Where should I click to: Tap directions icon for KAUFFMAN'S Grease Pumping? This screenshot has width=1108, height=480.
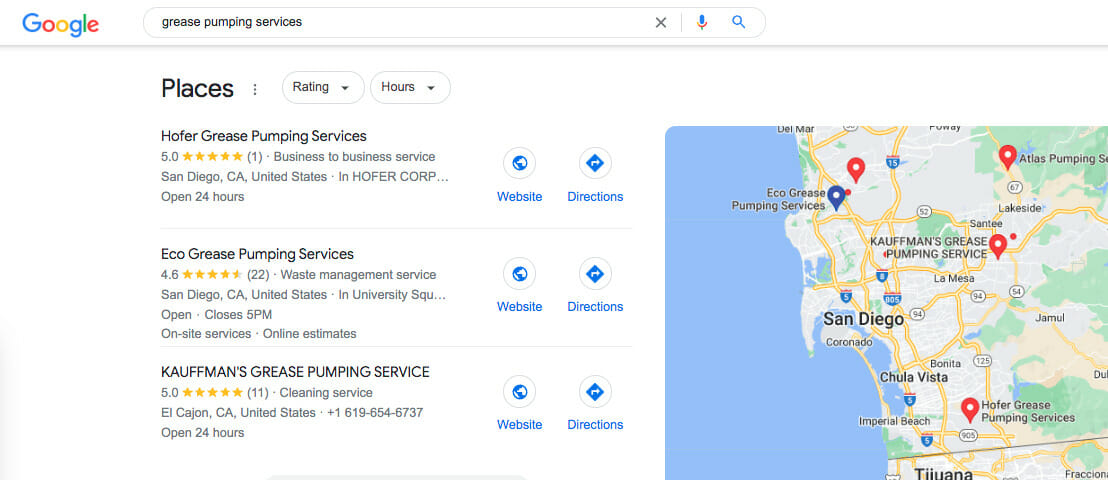[595, 392]
